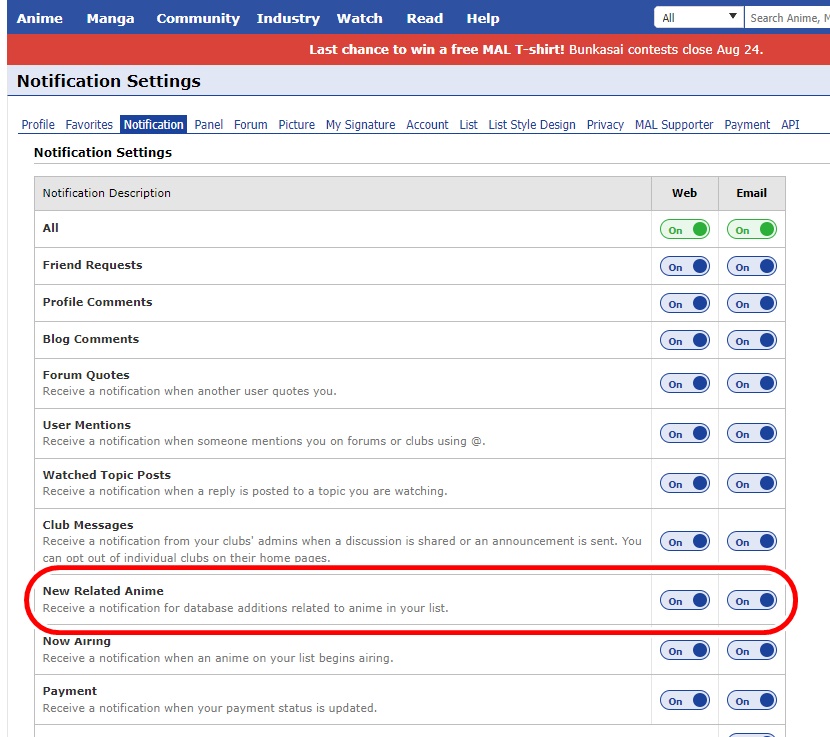The image size is (830, 737).
Task: Click the Web column header
Action: [684, 193]
